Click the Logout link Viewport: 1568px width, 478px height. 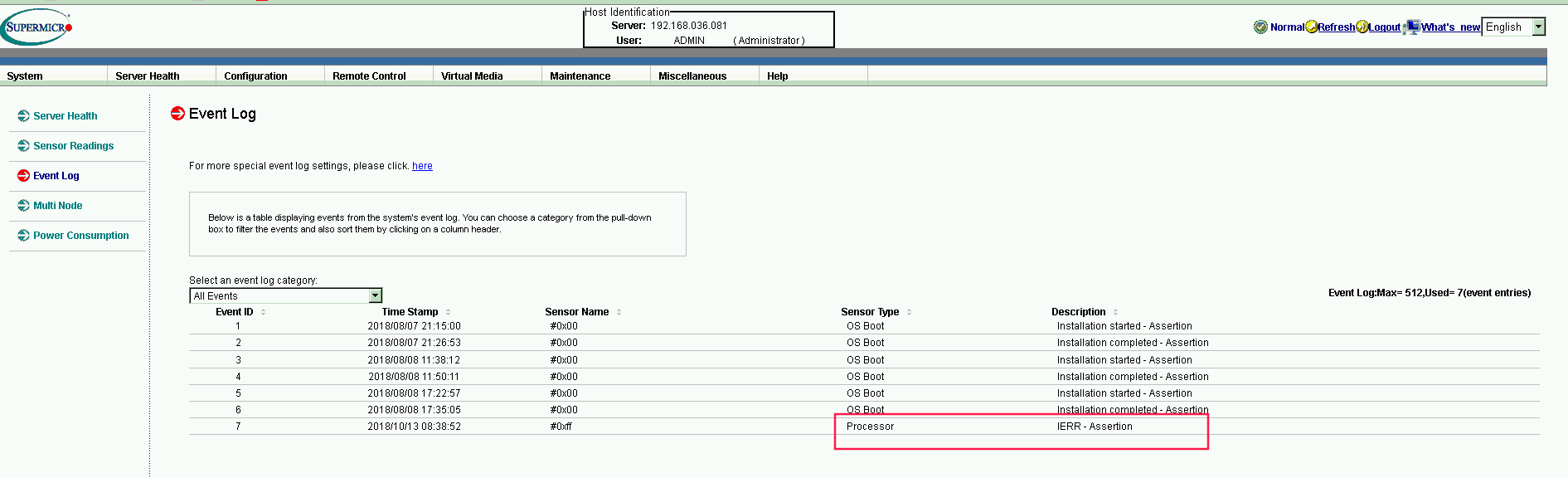(1384, 27)
